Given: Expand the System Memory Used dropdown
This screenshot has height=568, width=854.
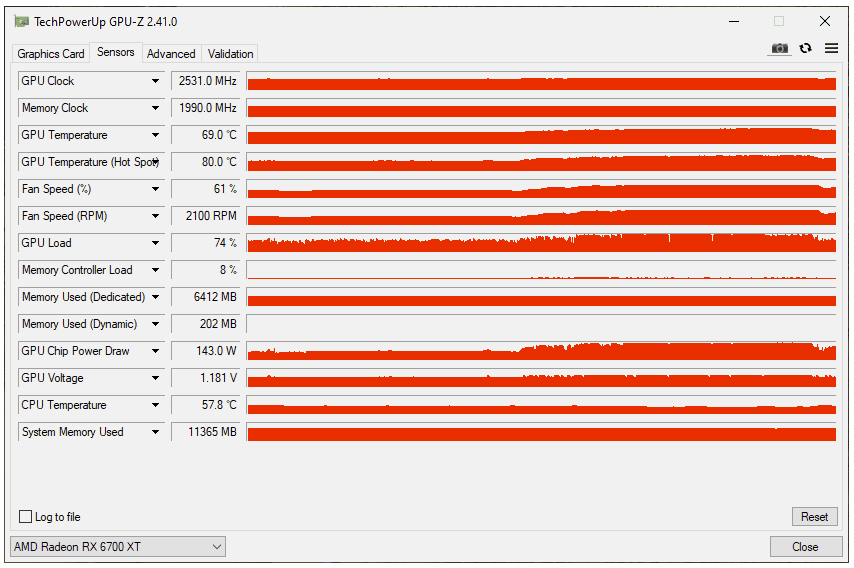Looking at the screenshot, I should point(155,432).
